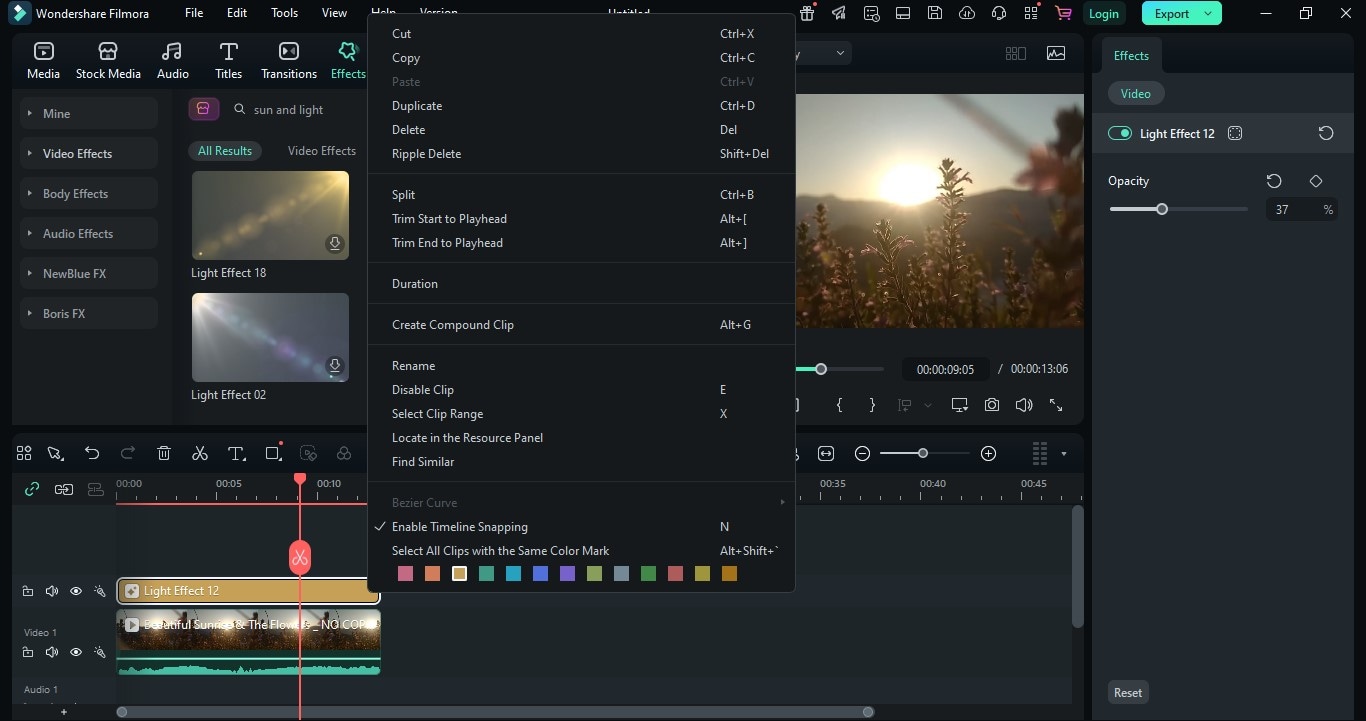Click the scissors split icon in toolbar
The image size is (1366, 721).
click(x=200, y=453)
